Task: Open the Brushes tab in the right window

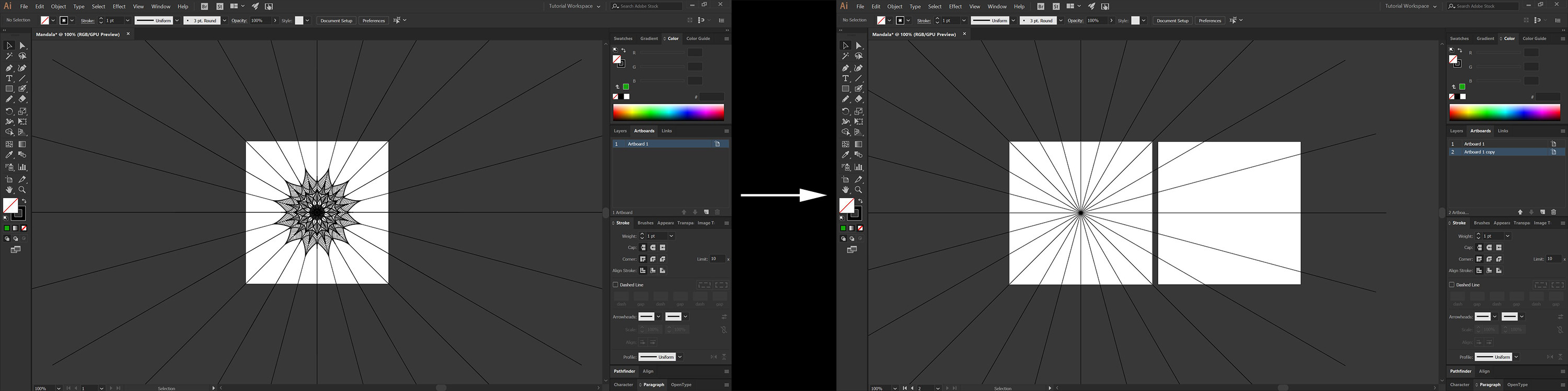Action: pos(1482,223)
